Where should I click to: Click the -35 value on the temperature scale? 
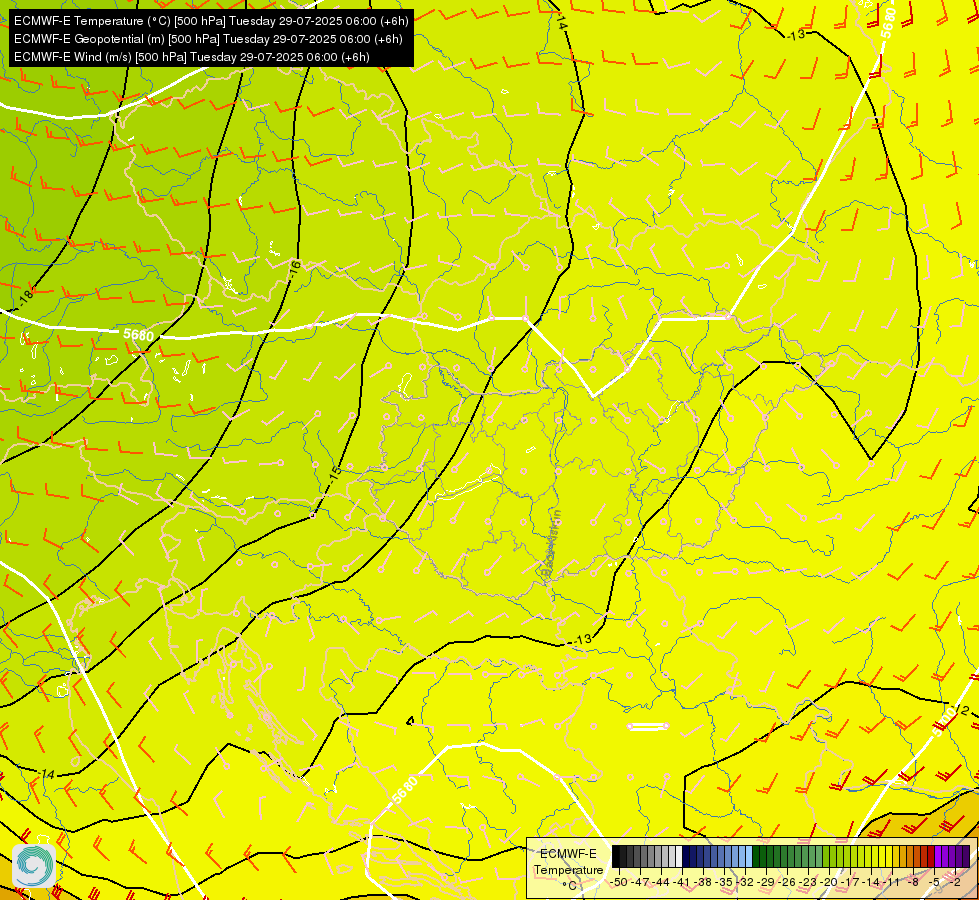724,882
